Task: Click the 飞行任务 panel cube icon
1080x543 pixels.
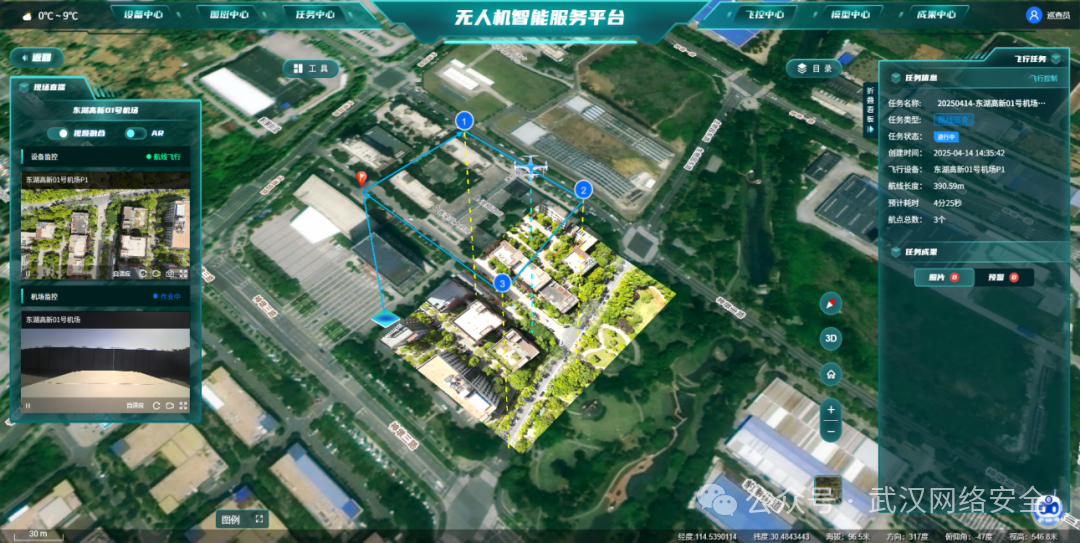Action: tap(1056, 59)
